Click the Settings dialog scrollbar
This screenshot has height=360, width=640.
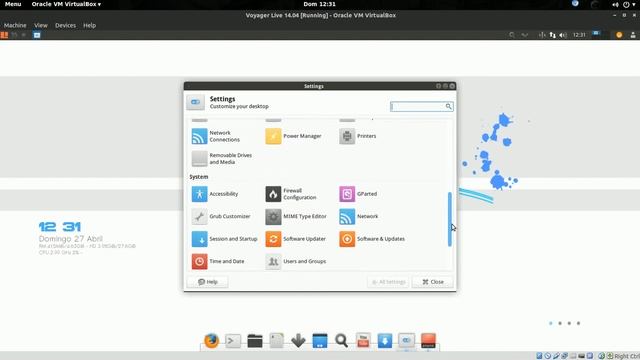(x=450, y=219)
